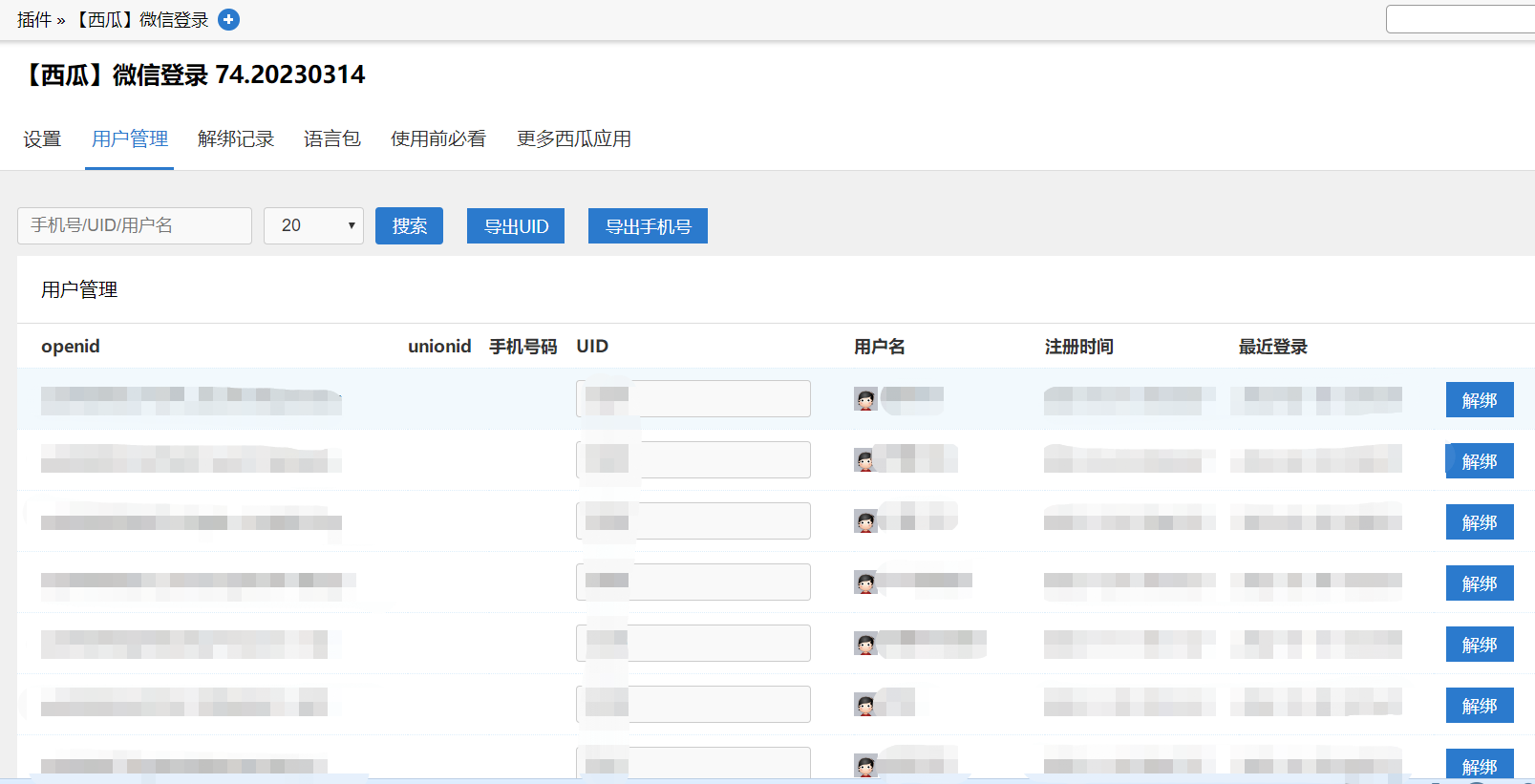
Task: Click the UID field in sixth row
Action: (693, 704)
